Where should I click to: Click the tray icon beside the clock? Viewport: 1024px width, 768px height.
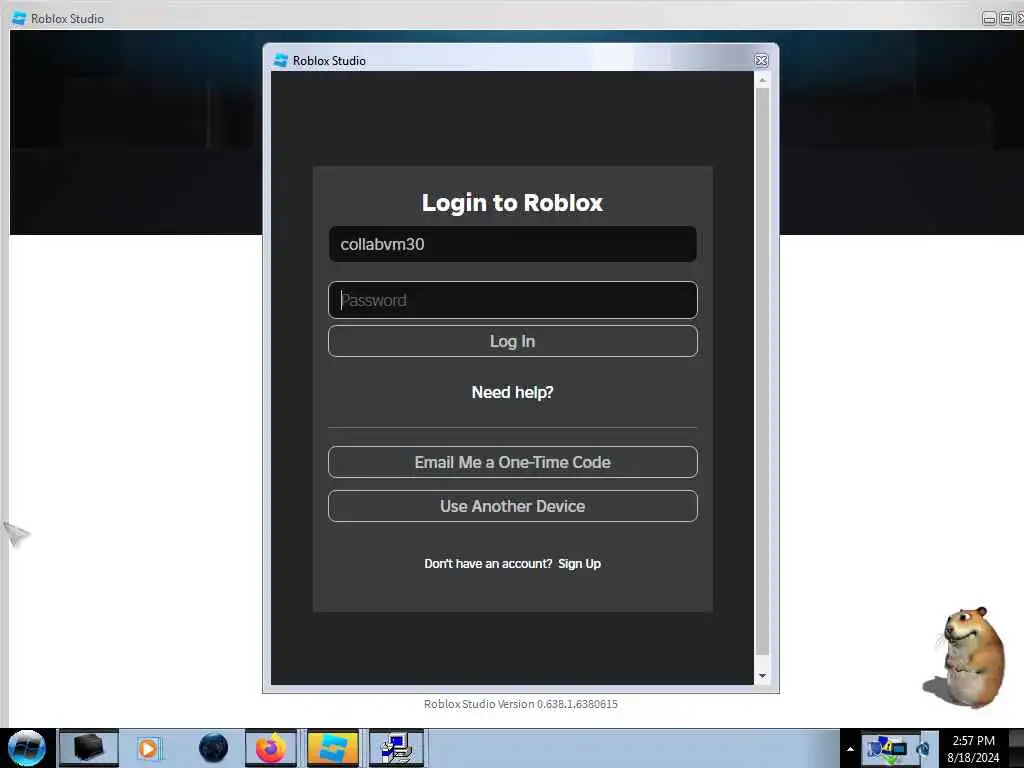923,748
